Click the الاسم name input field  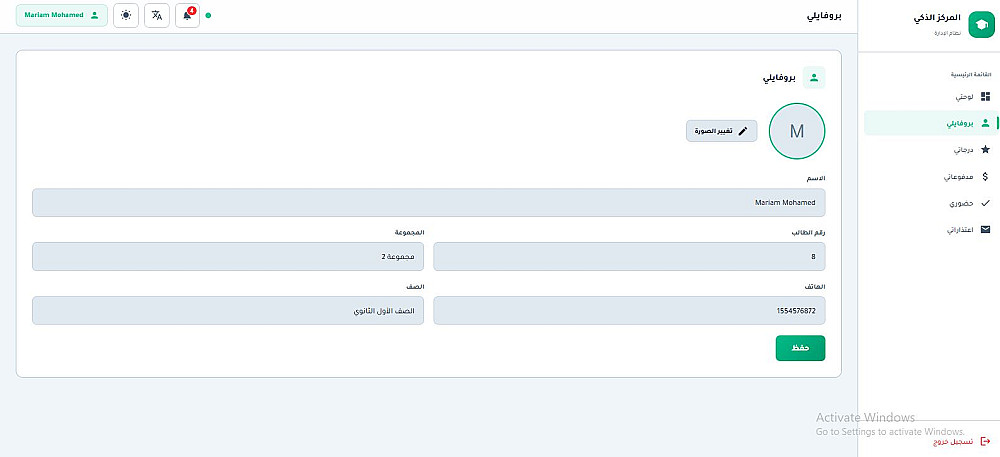(x=428, y=203)
